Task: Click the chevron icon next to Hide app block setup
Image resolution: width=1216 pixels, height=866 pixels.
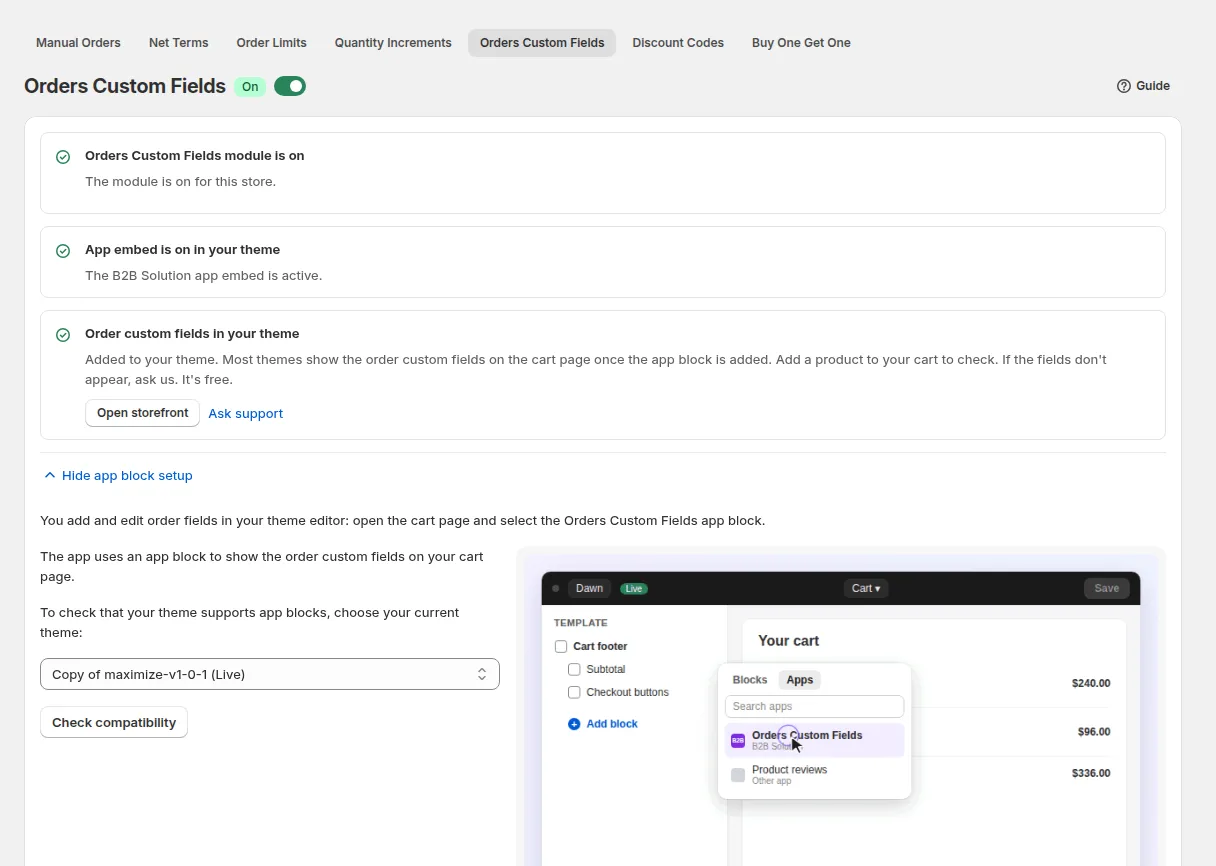Action: point(50,476)
